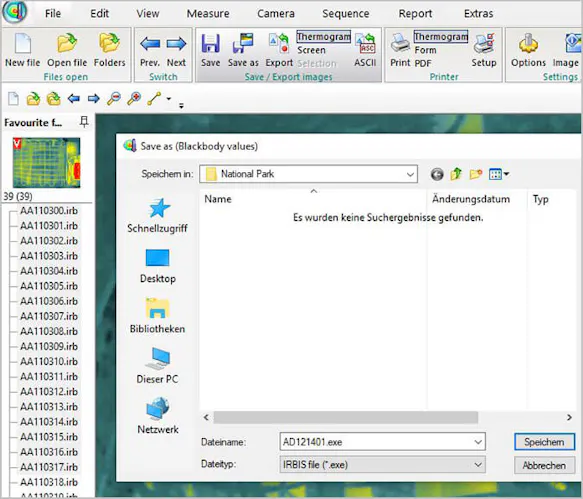Open the Extras menu
This screenshot has width=583, height=499.
coord(479,14)
